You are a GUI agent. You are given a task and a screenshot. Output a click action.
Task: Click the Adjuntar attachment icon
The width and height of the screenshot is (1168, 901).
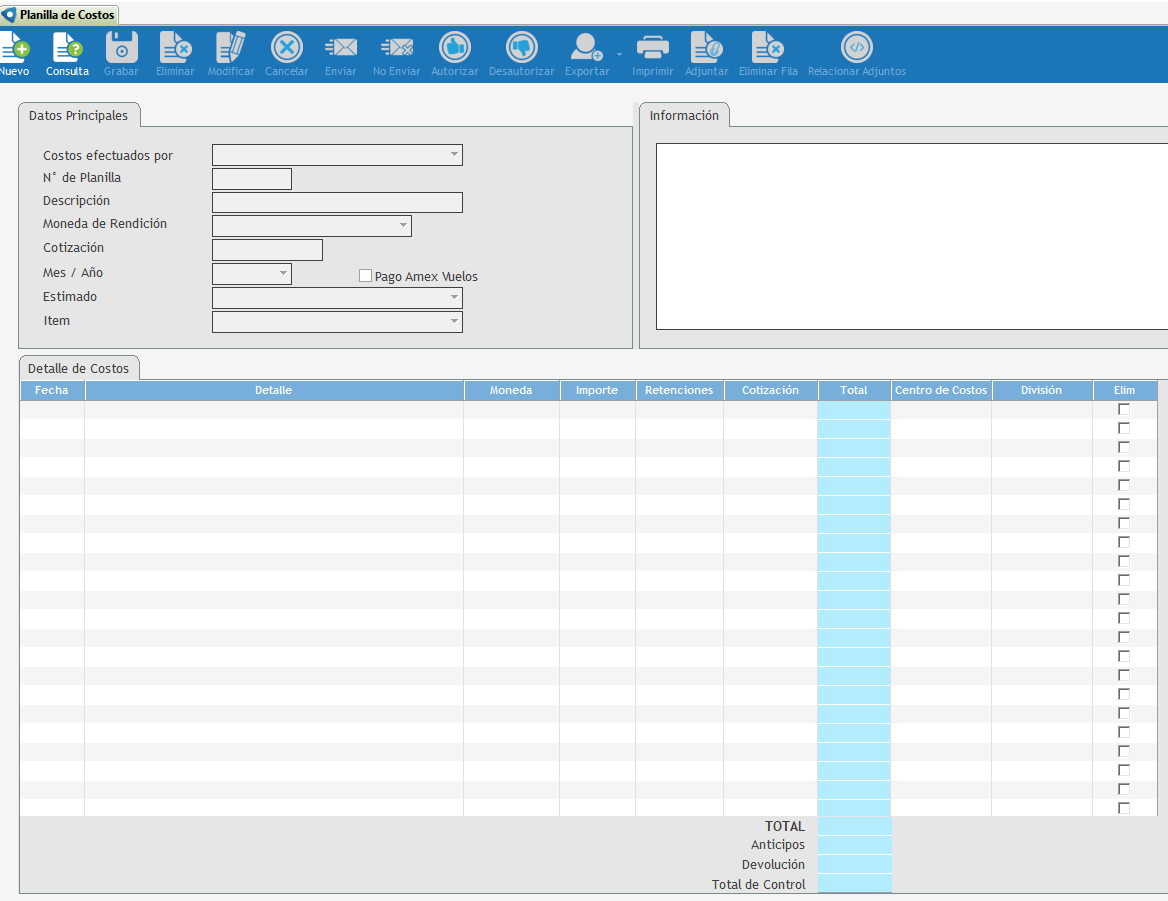706,48
